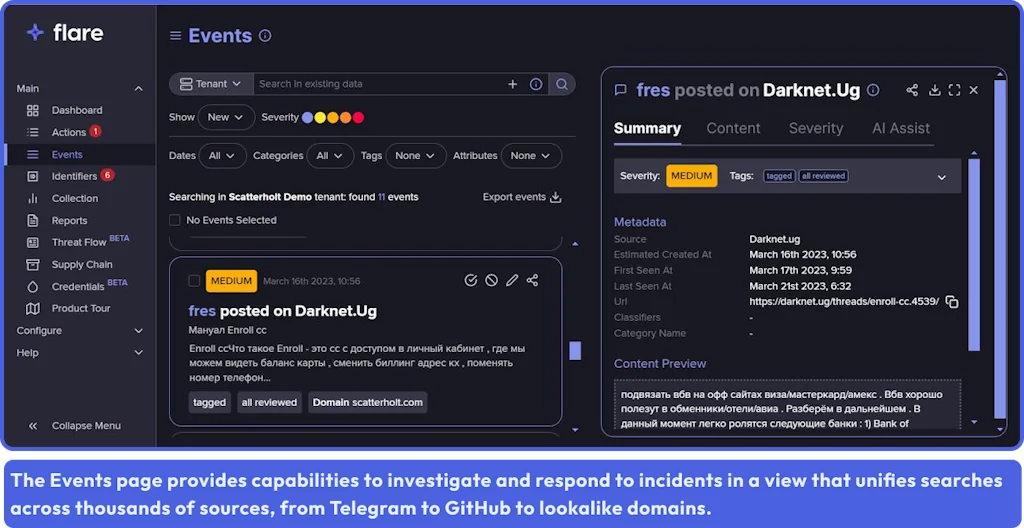Open Credentials beta in the sidebar
Image resolution: width=1024 pixels, height=528 pixels.
click(78, 286)
